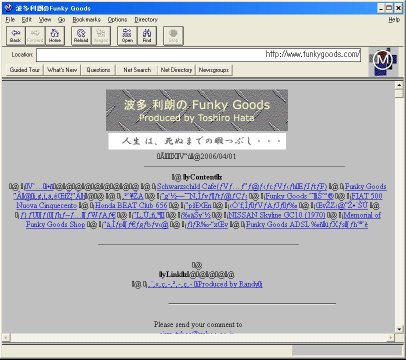Open the NISSAN Skyline GC10 link

(x=277, y=215)
